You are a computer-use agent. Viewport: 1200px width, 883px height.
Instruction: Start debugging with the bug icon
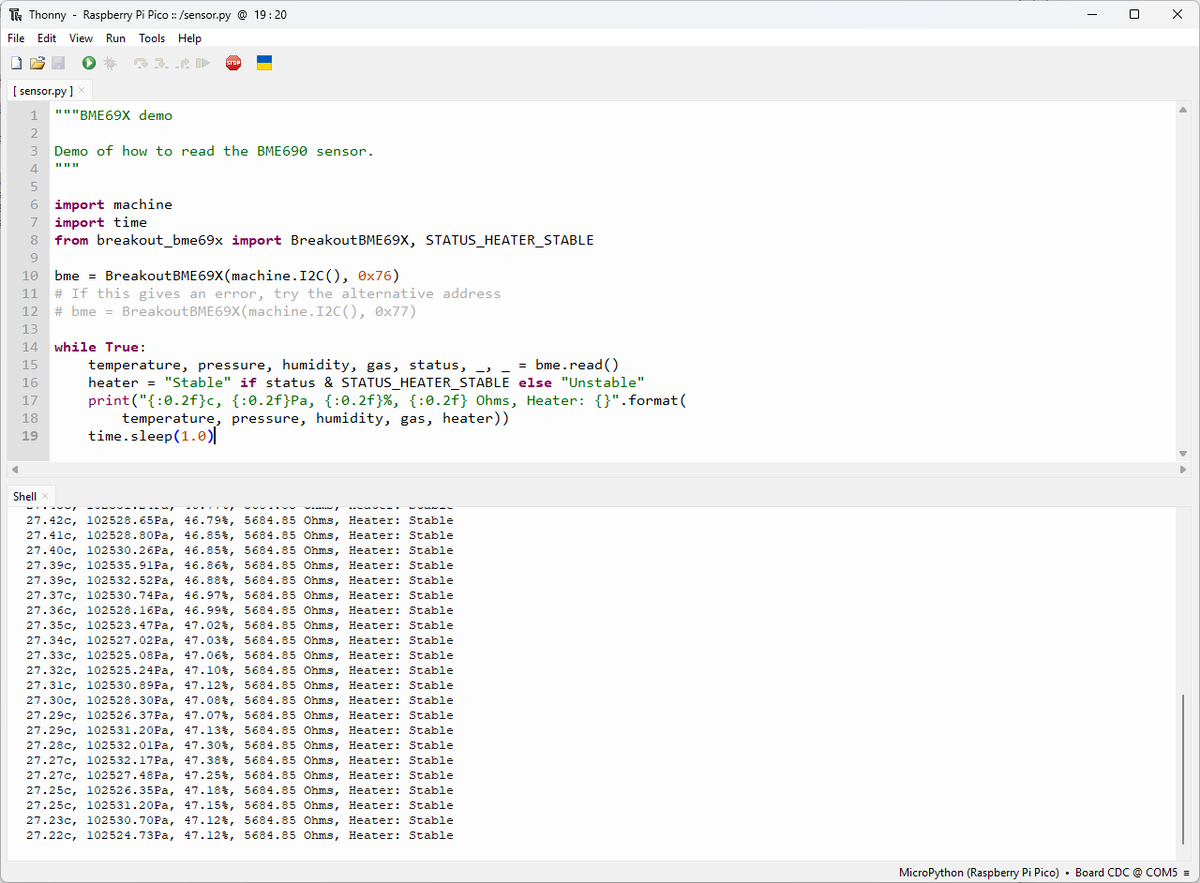click(110, 63)
